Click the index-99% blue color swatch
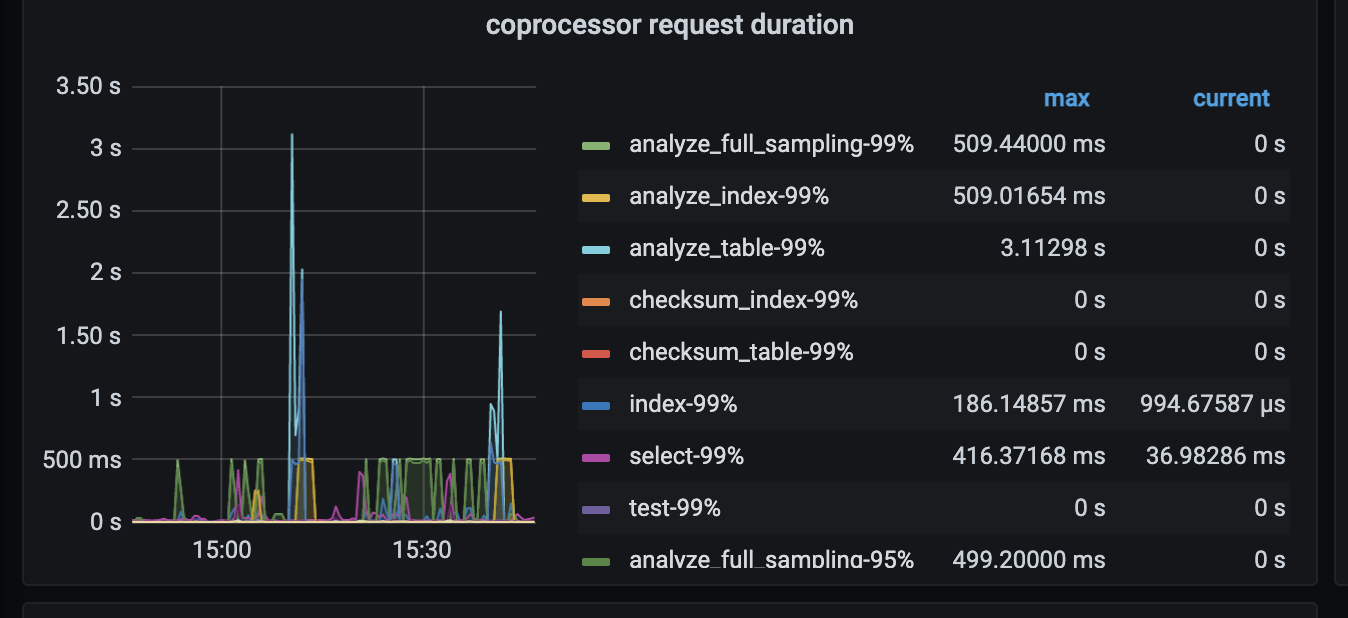The image size is (1348, 618). click(596, 405)
